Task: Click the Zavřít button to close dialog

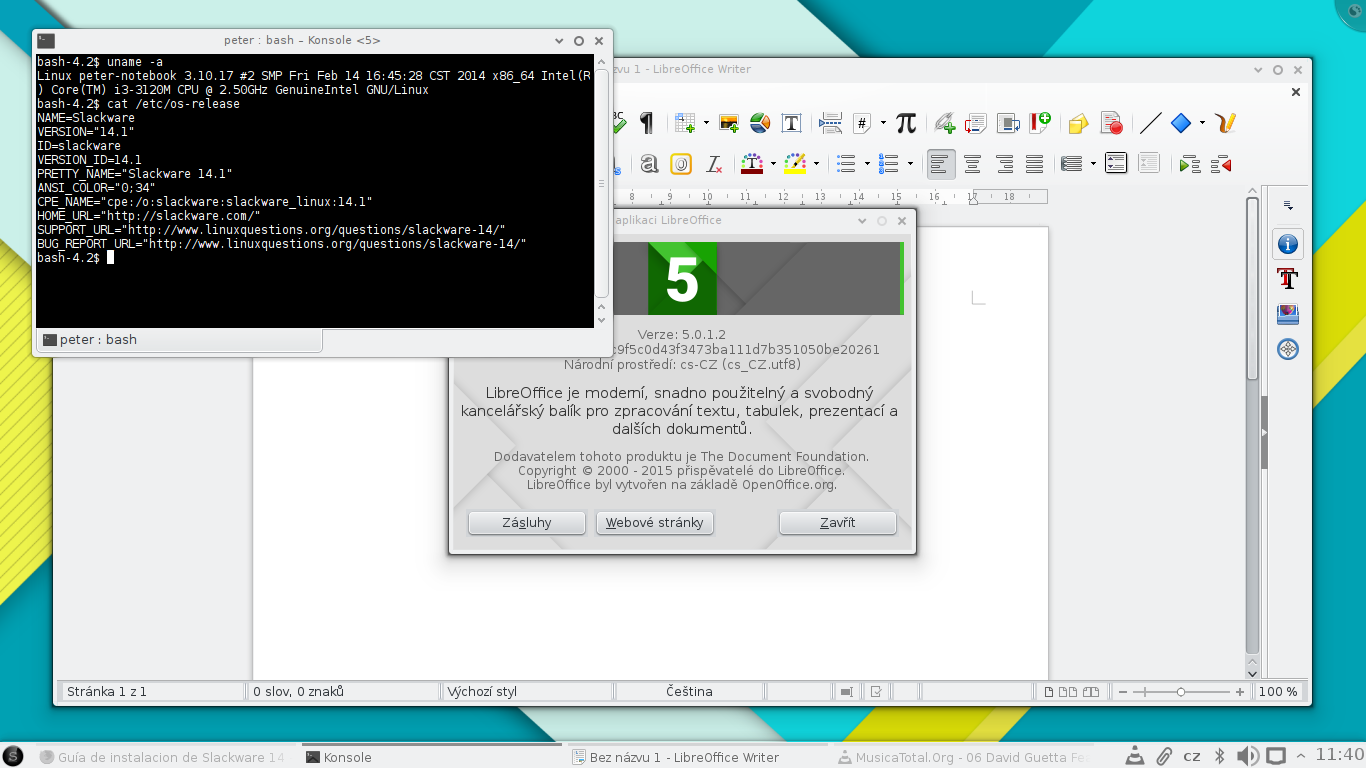Action: tap(838, 523)
